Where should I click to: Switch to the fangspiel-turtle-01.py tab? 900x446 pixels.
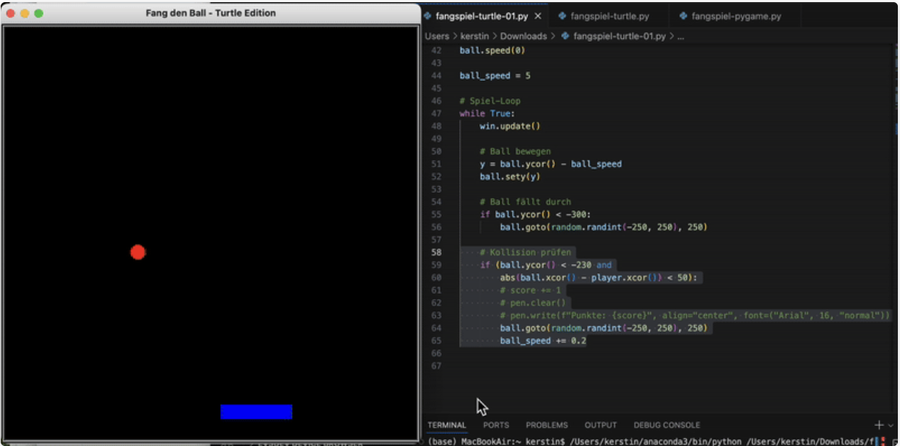click(x=482, y=16)
